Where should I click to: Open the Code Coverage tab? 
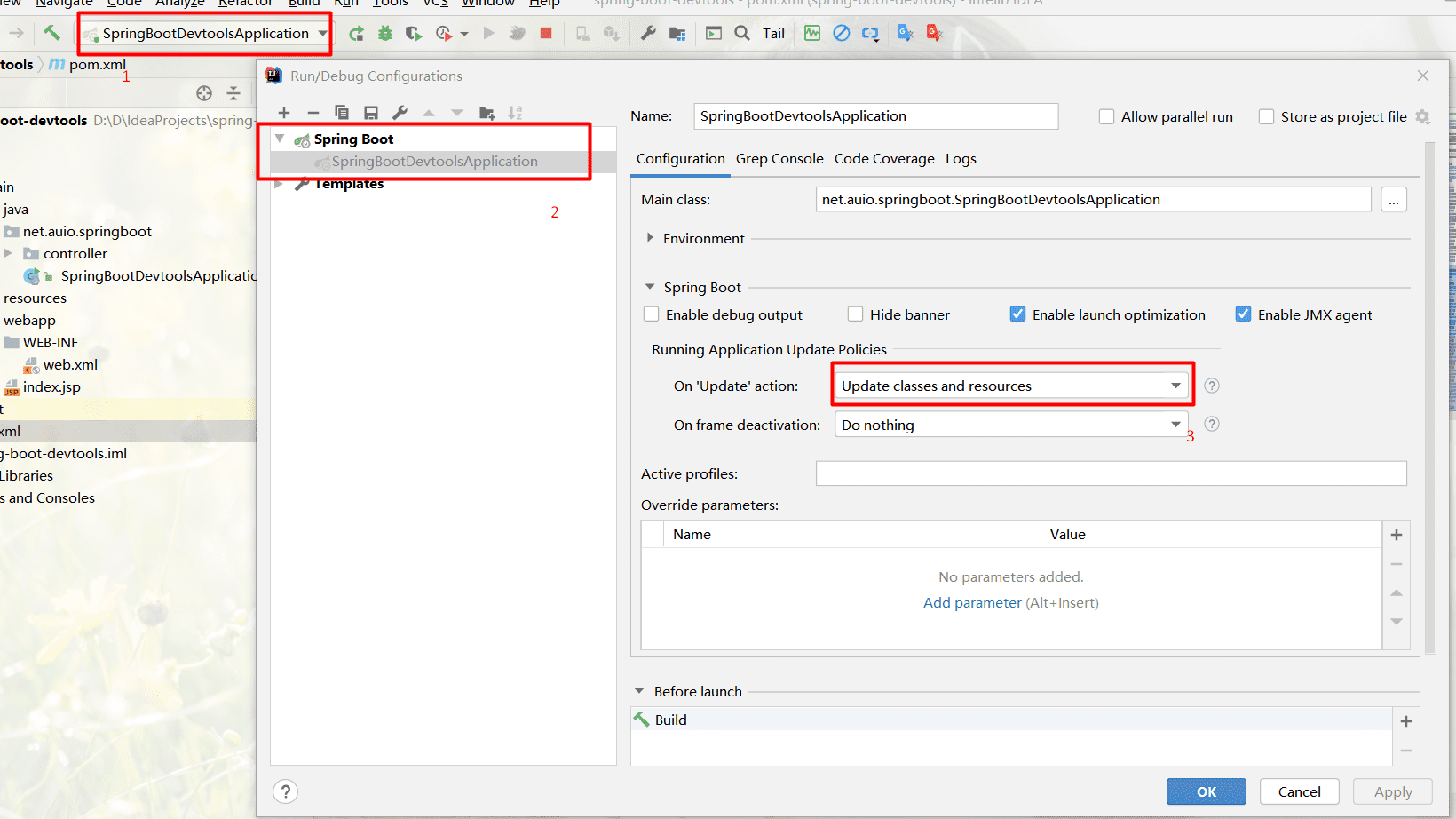tap(884, 158)
